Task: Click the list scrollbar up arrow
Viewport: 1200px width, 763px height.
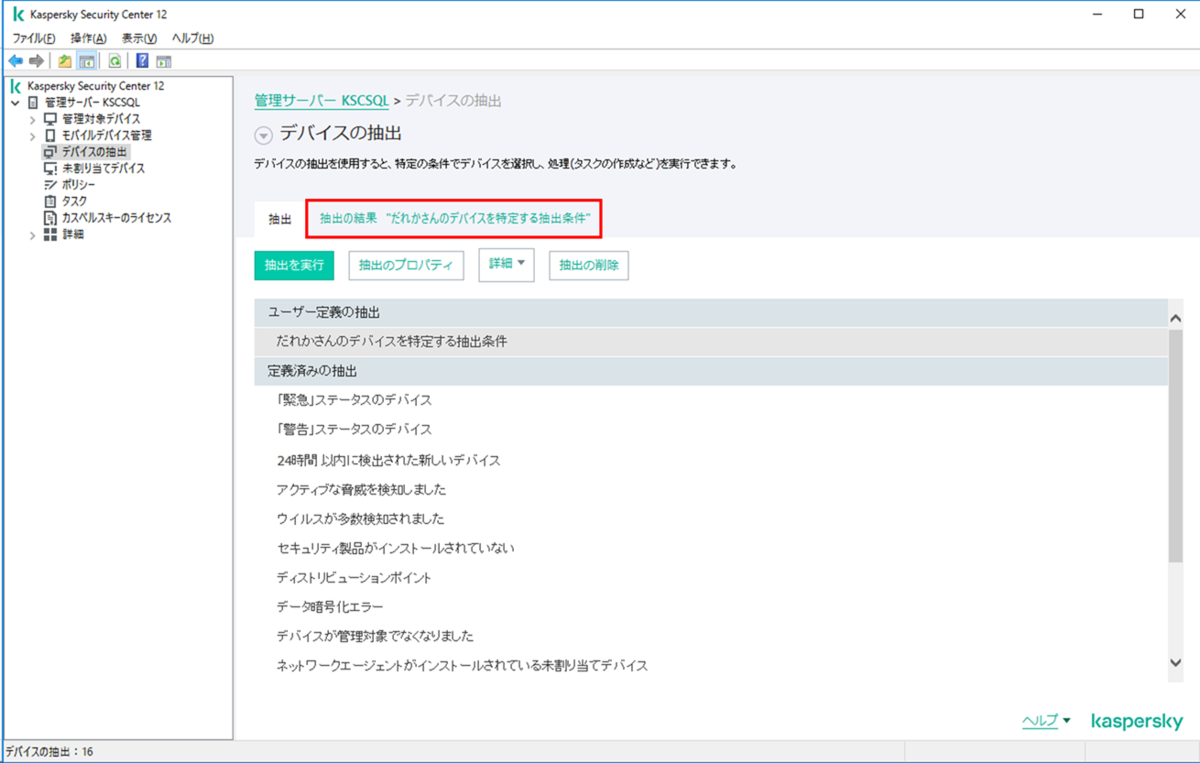Action: click(x=1175, y=318)
